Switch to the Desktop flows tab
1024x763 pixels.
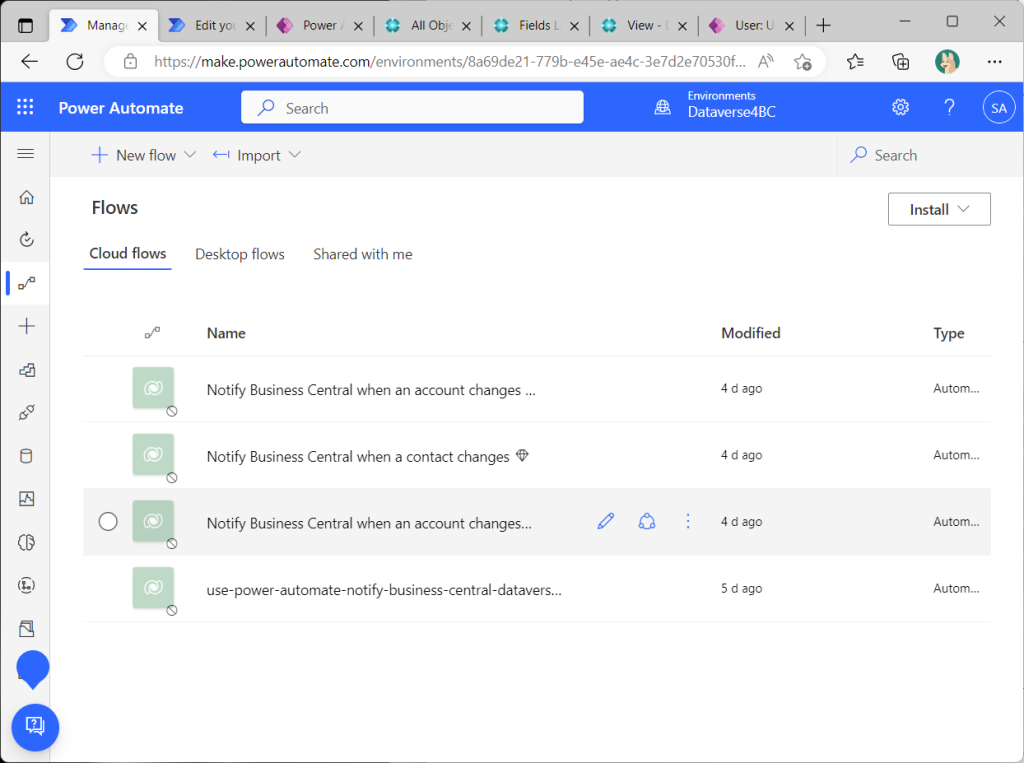[240, 254]
